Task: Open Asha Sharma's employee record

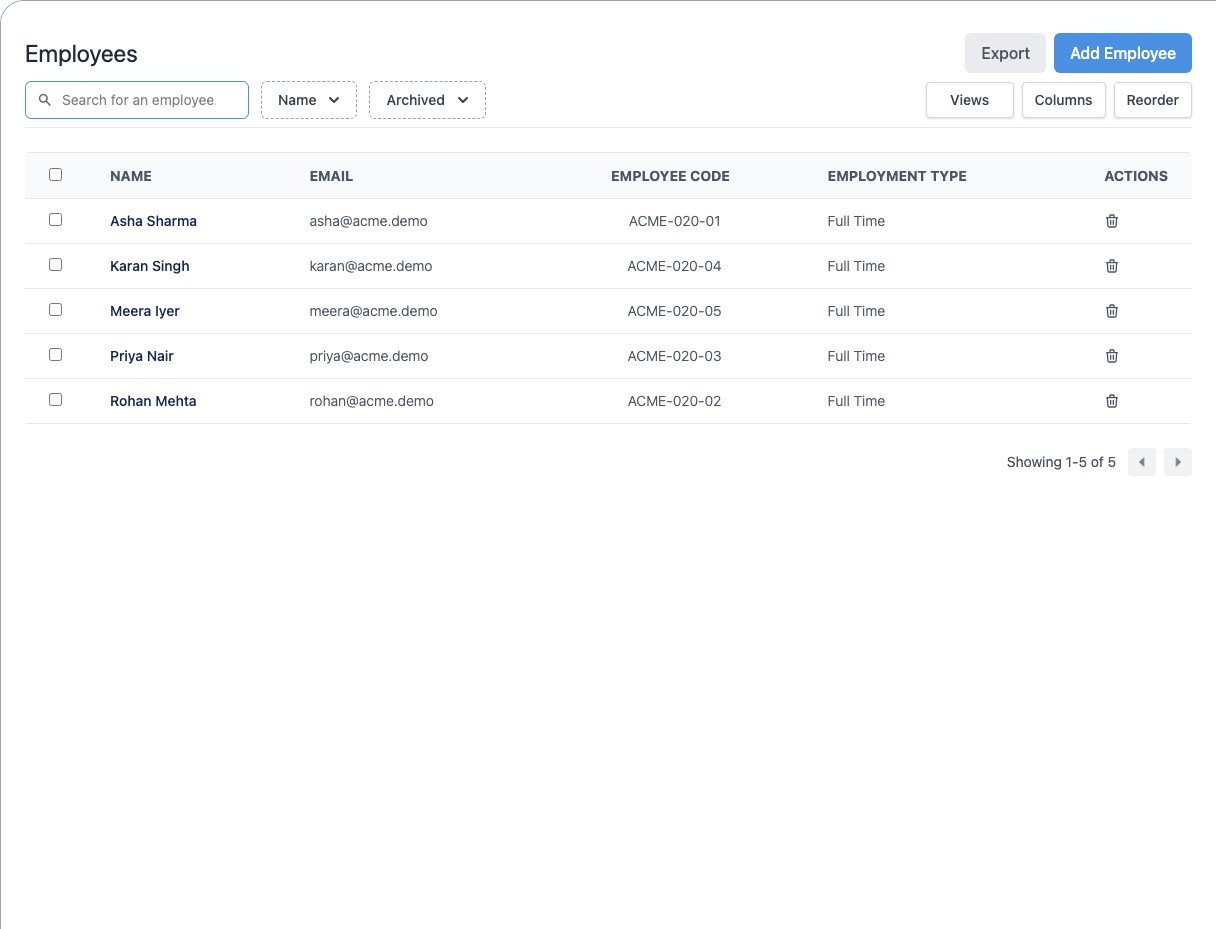Action: [153, 221]
